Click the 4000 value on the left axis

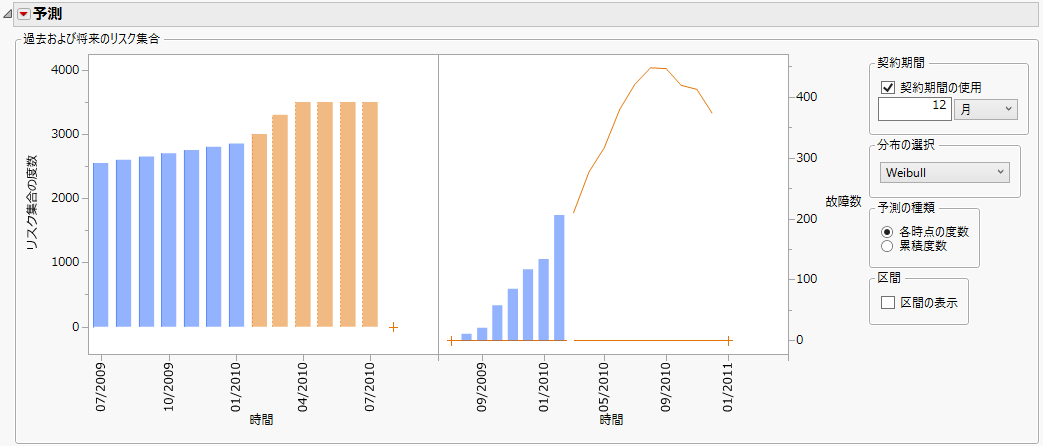coord(65,70)
